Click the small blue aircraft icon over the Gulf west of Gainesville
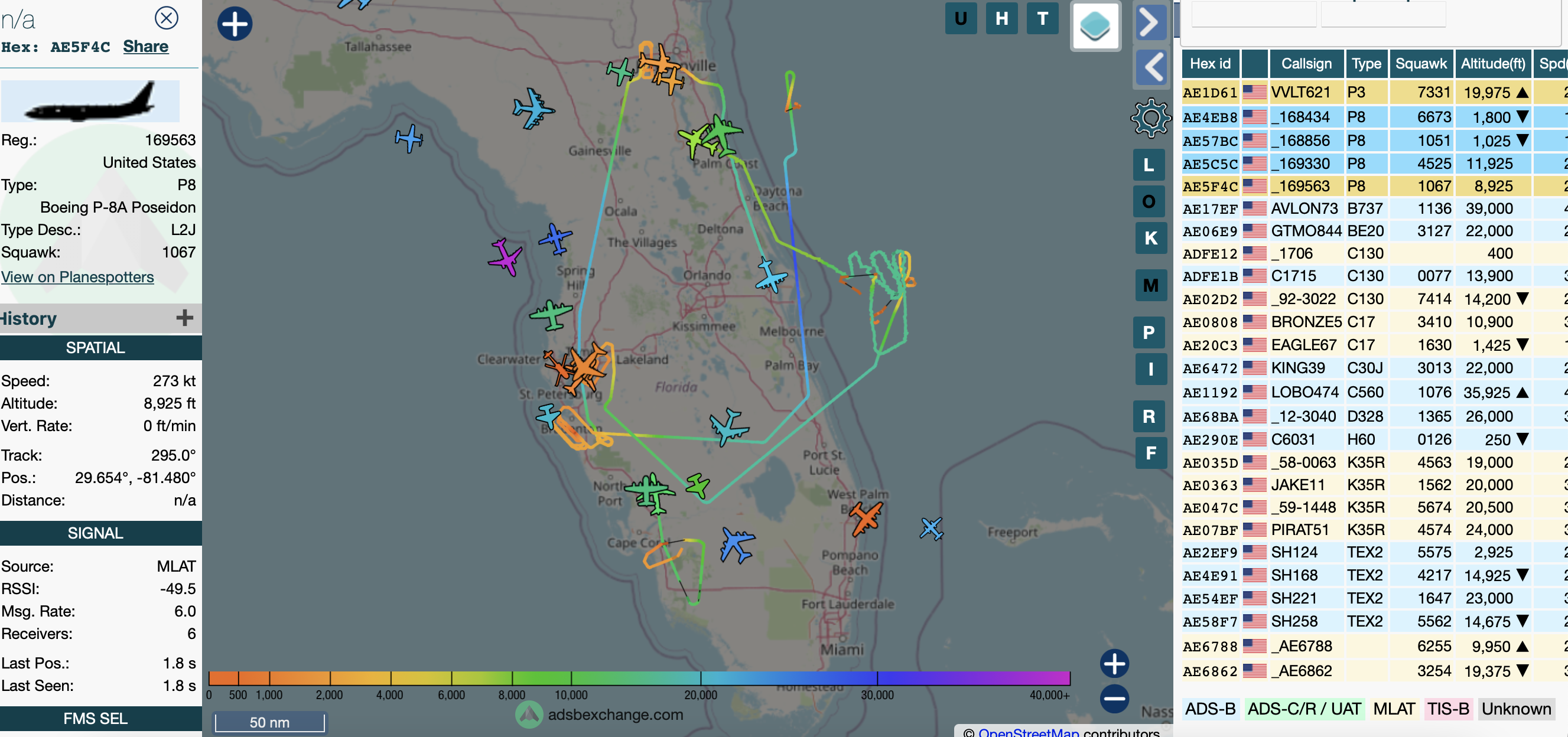This screenshot has width=1568, height=737. [409, 139]
